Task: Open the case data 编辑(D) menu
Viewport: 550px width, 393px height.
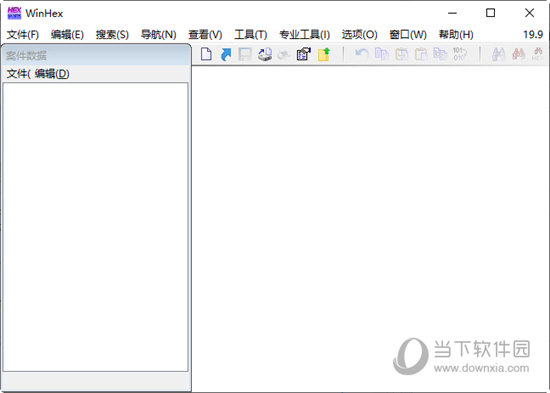Action: (52, 74)
